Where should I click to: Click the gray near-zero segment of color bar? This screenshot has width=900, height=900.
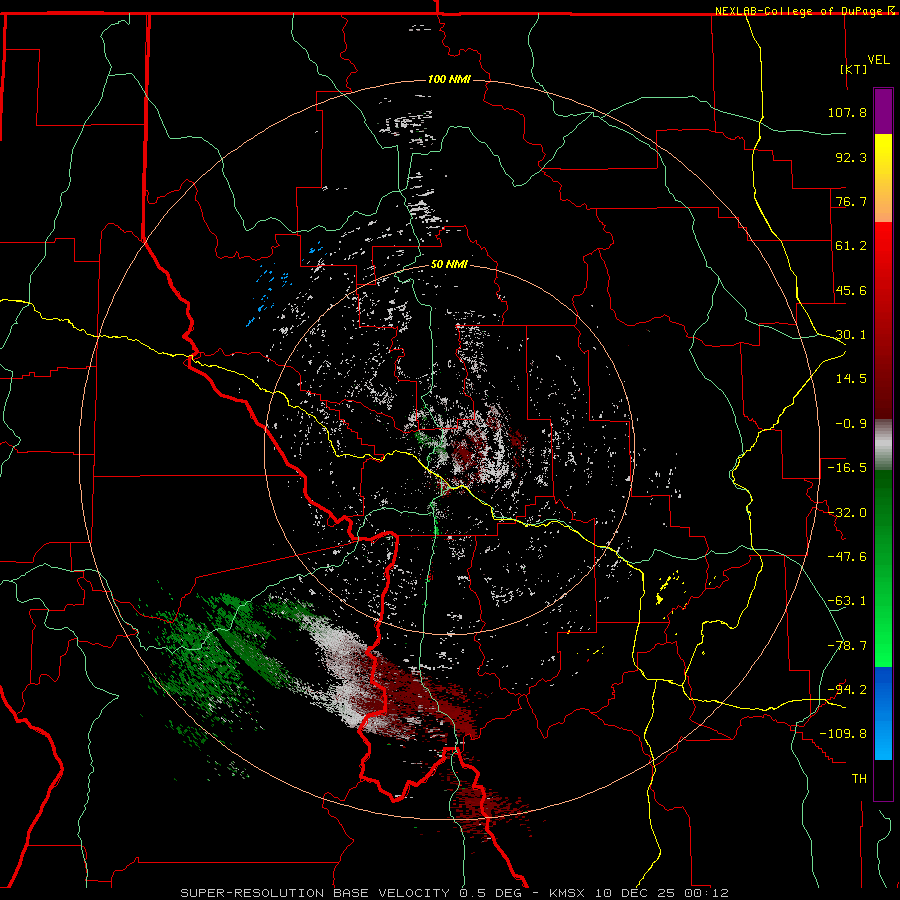pyautogui.click(x=883, y=445)
